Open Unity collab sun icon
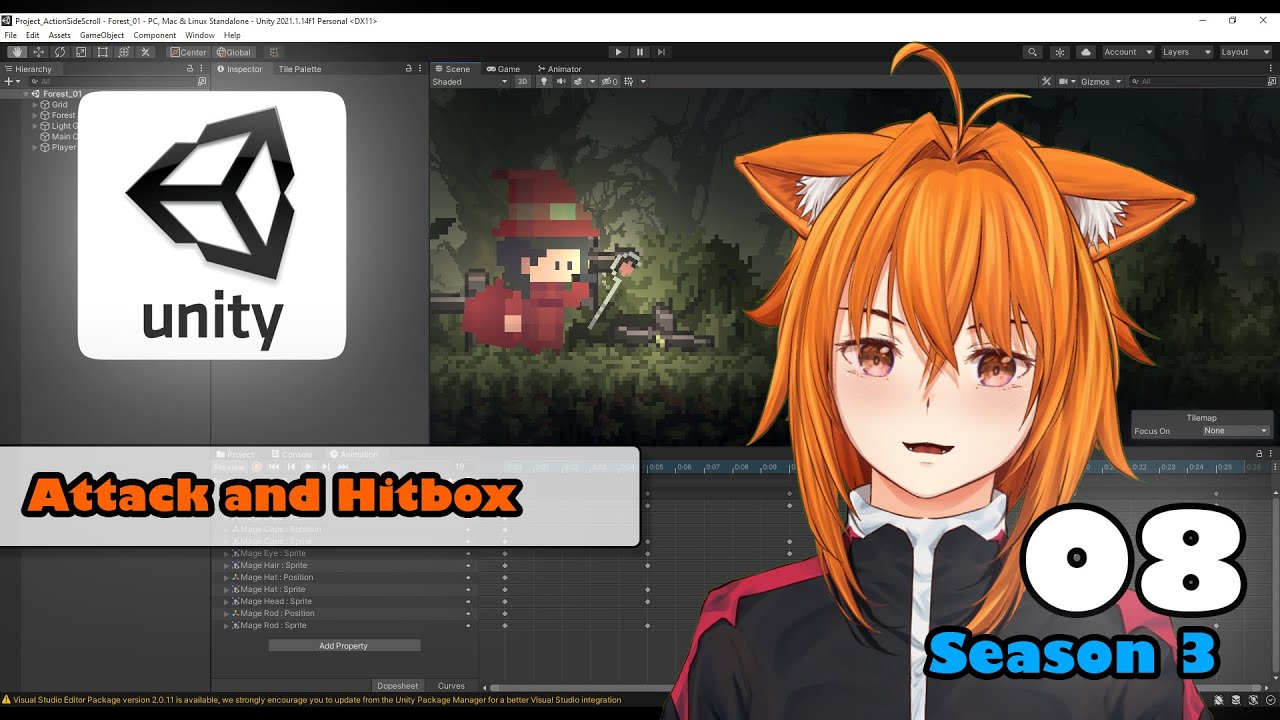 pyautogui.click(x=1060, y=52)
